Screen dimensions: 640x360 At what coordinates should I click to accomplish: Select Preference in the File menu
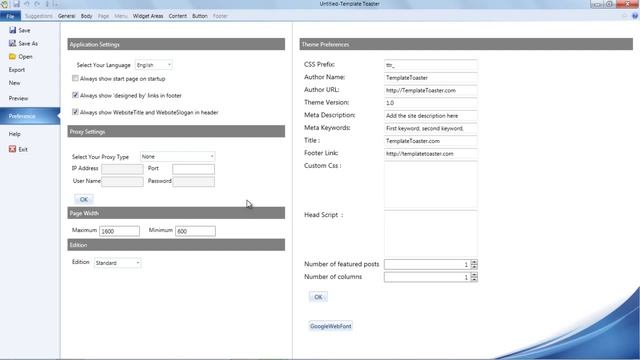pos(29,116)
